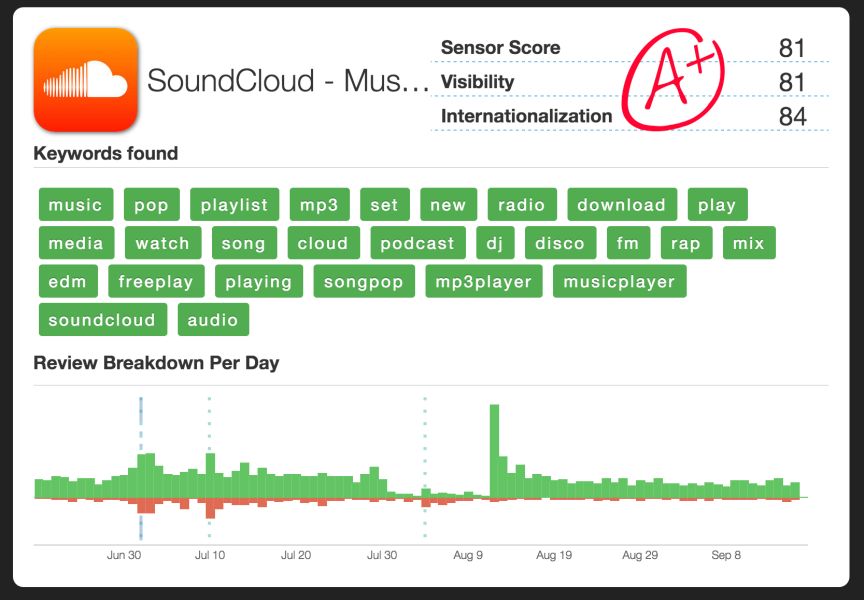The width and height of the screenshot is (864, 600).
Task: Click the SoundCloud app icon
Action: pos(85,80)
